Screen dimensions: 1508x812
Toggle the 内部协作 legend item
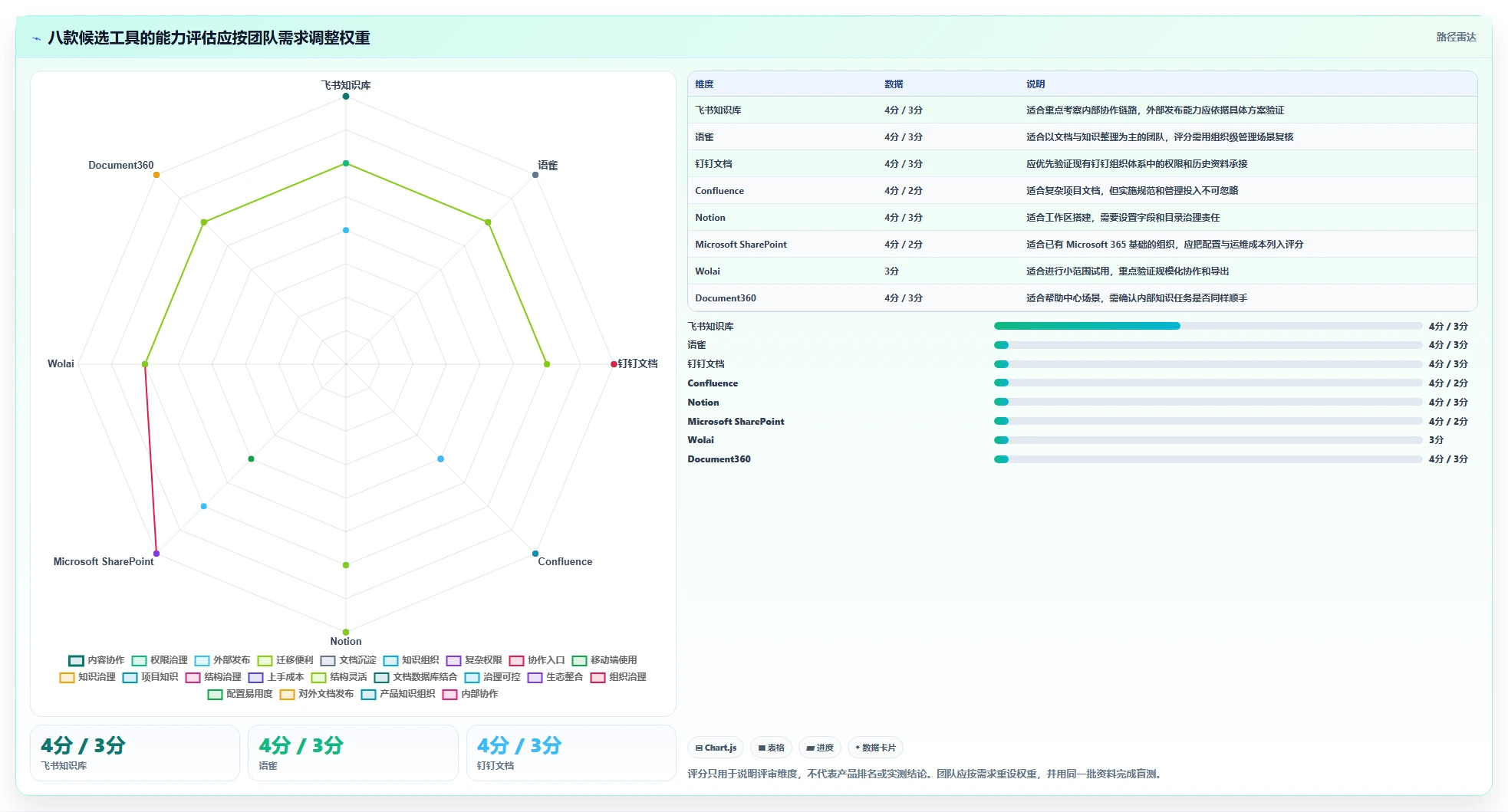click(470, 694)
